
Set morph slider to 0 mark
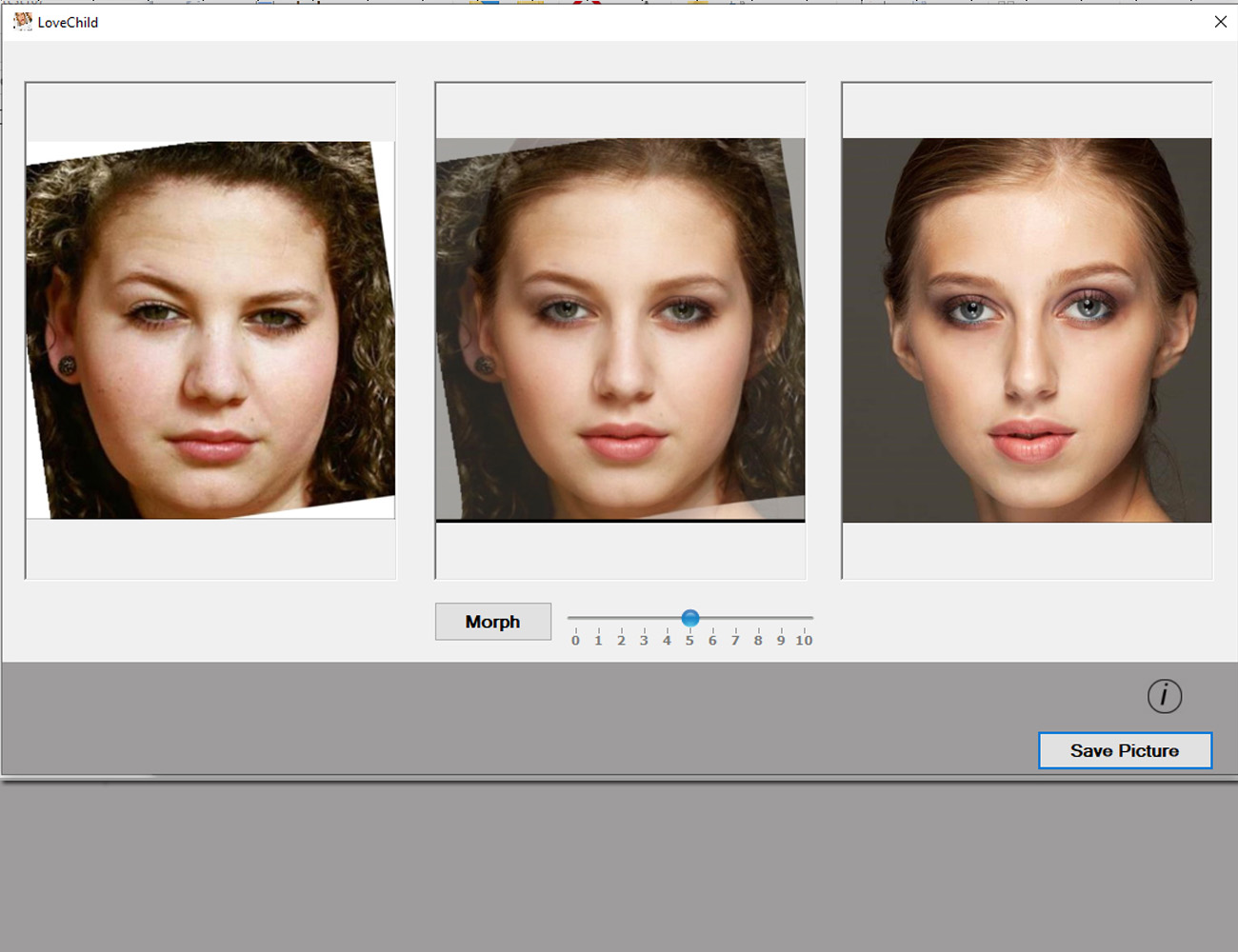pos(576,619)
